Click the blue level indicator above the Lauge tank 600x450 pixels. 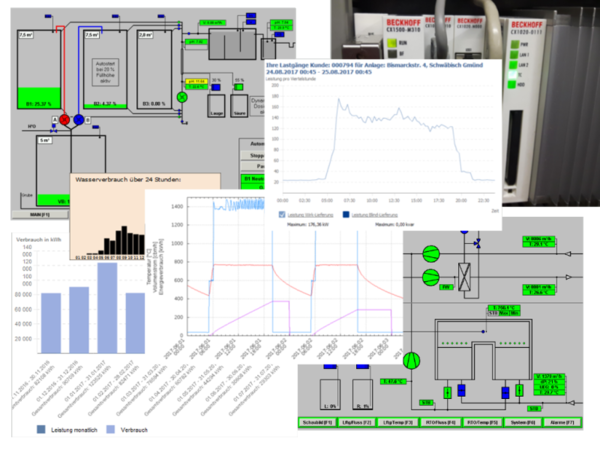coord(216,87)
